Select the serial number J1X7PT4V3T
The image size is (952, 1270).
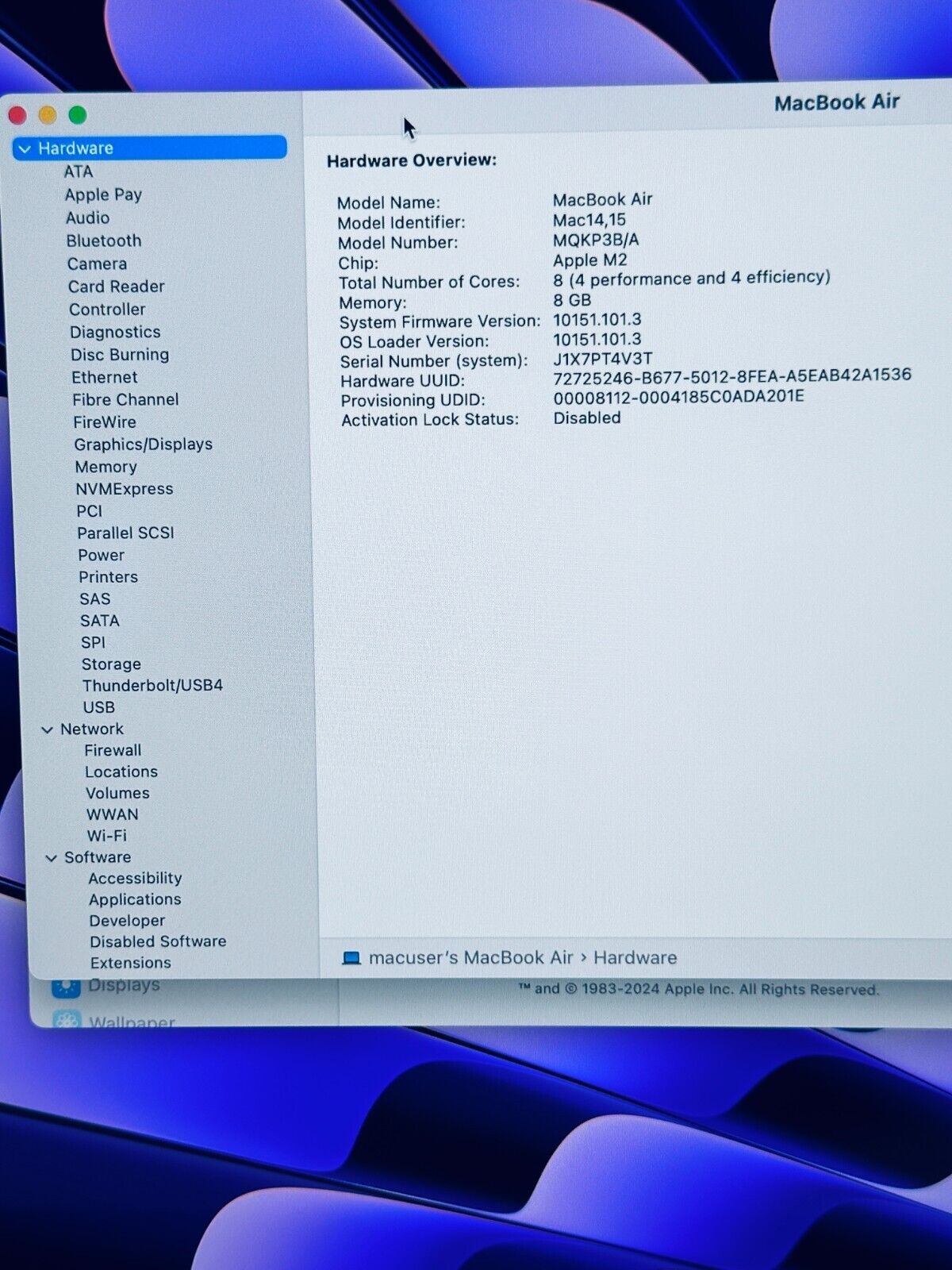tap(603, 359)
